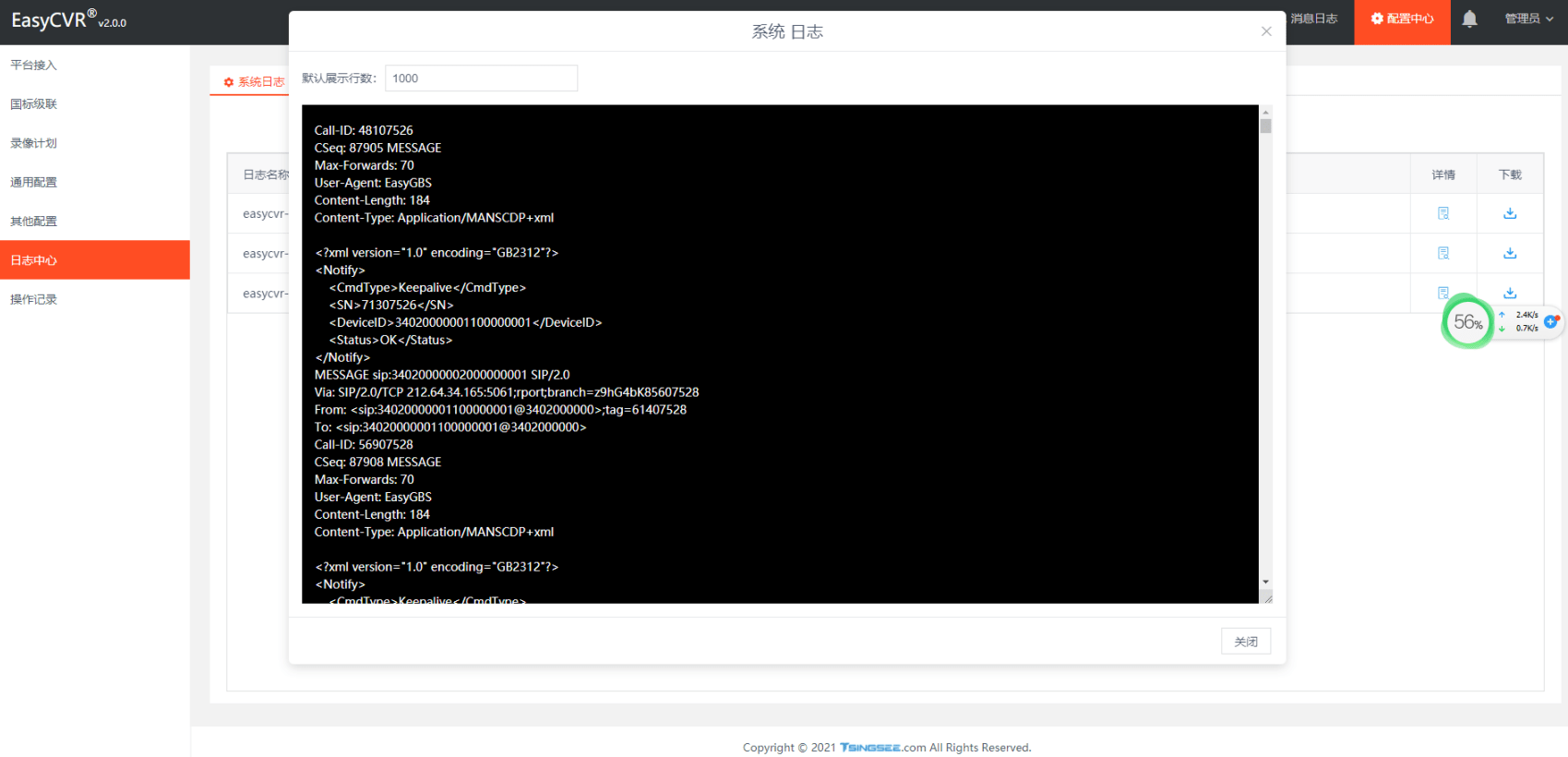Expand the 管理员 user dropdown
Screen dimensions: 1568x757
[1528, 19]
